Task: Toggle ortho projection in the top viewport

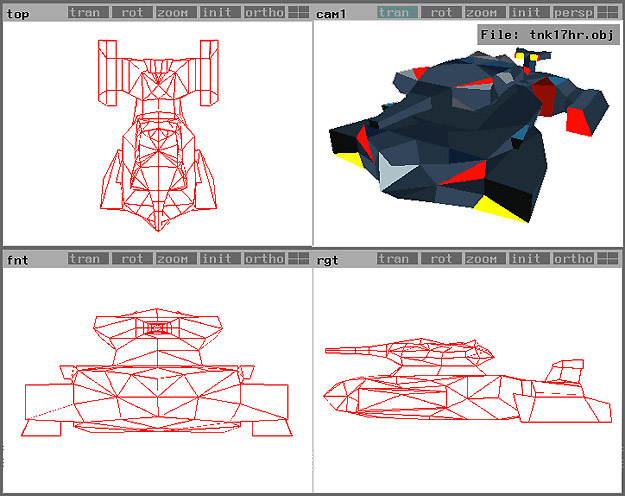Action: point(264,12)
